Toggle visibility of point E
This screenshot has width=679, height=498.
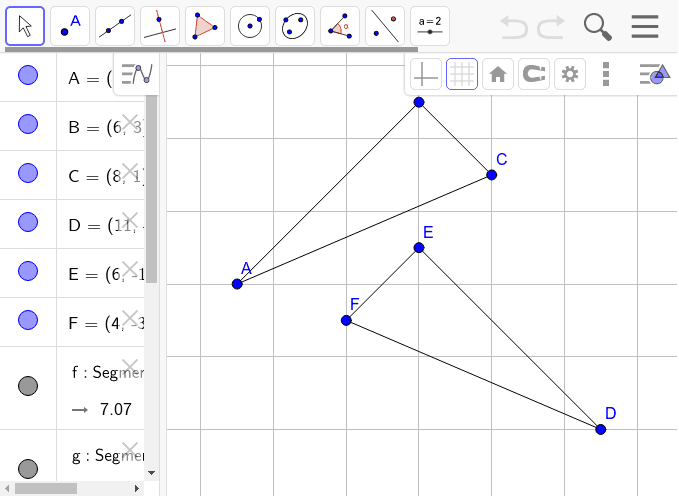[28, 271]
